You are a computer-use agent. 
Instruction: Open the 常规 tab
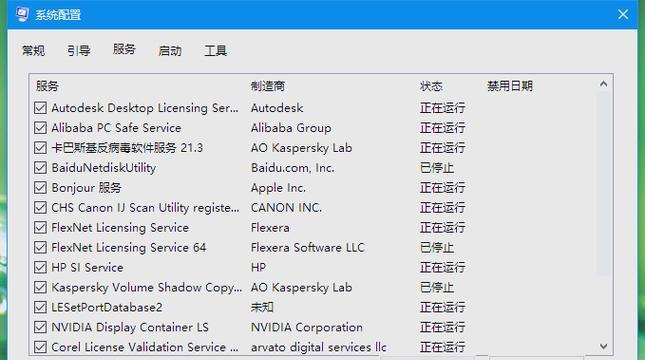click(x=33, y=51)
